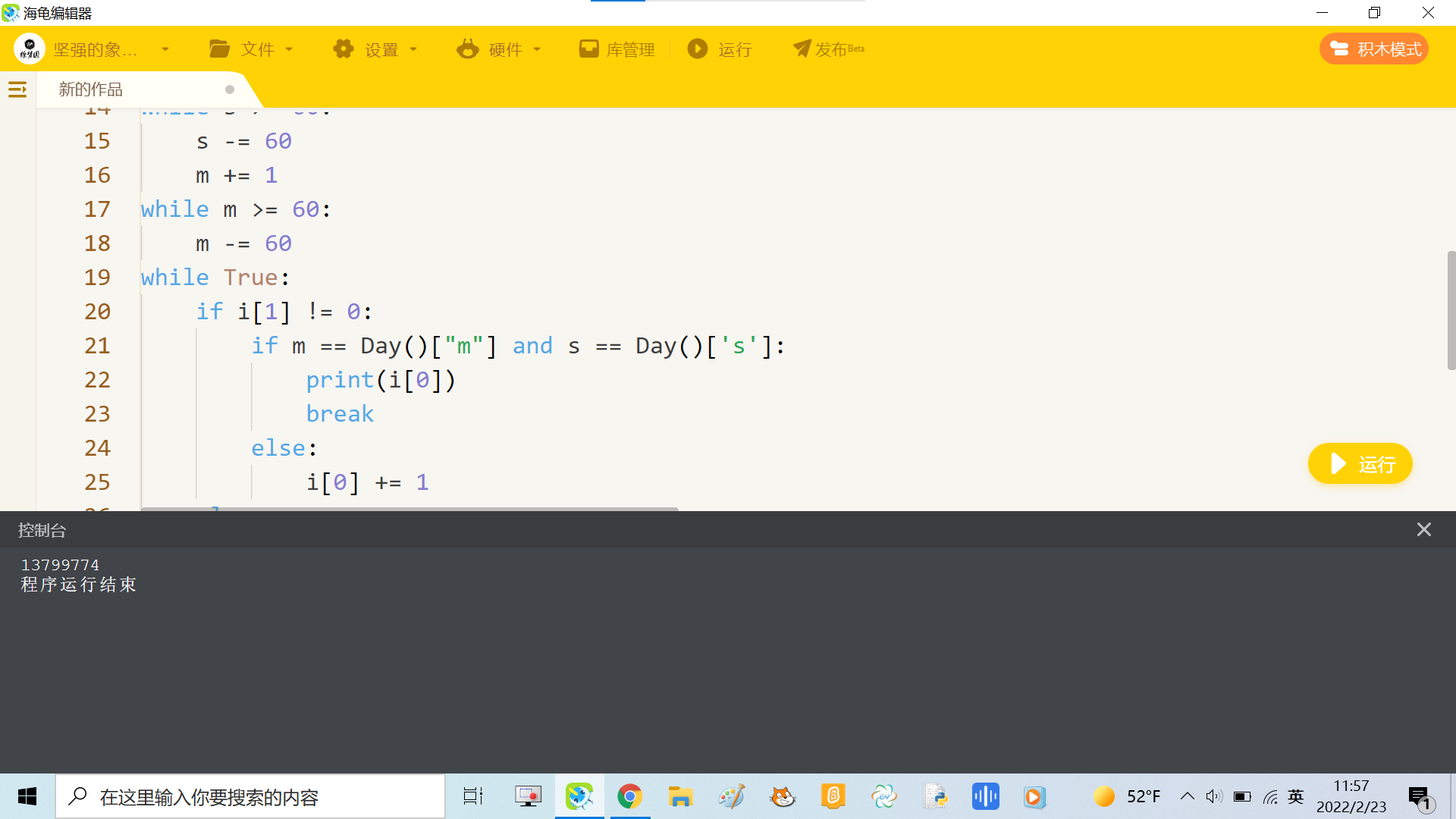1456x819 pixels.
Task: Open Google Chrome from the taskbar
Action: click(629, 796)
